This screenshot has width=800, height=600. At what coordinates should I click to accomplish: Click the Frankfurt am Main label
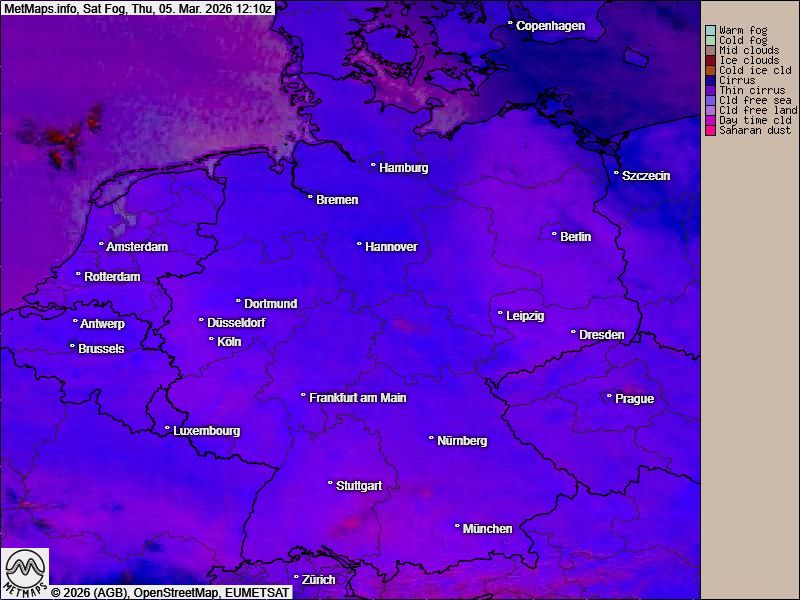358,398
